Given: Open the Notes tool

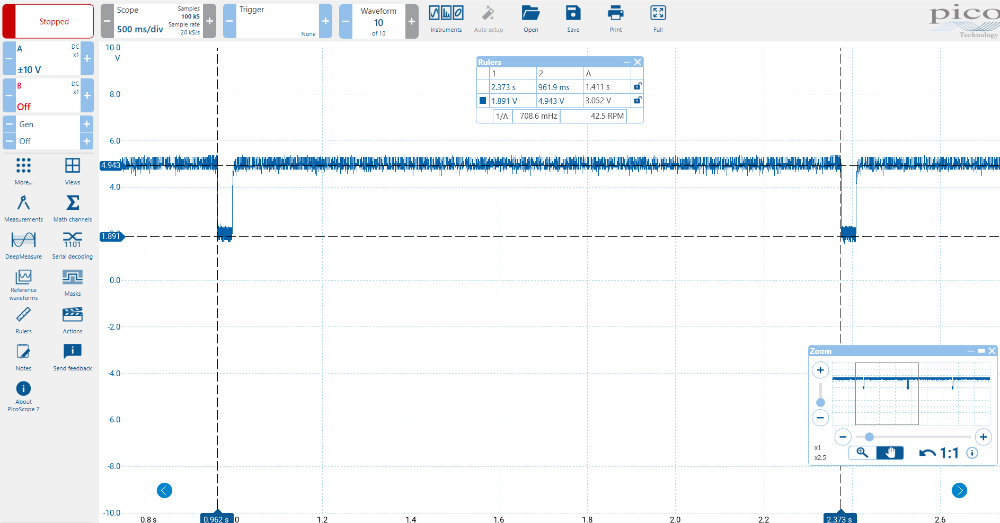Looking at the screenshot, I should tap(23, 352).
